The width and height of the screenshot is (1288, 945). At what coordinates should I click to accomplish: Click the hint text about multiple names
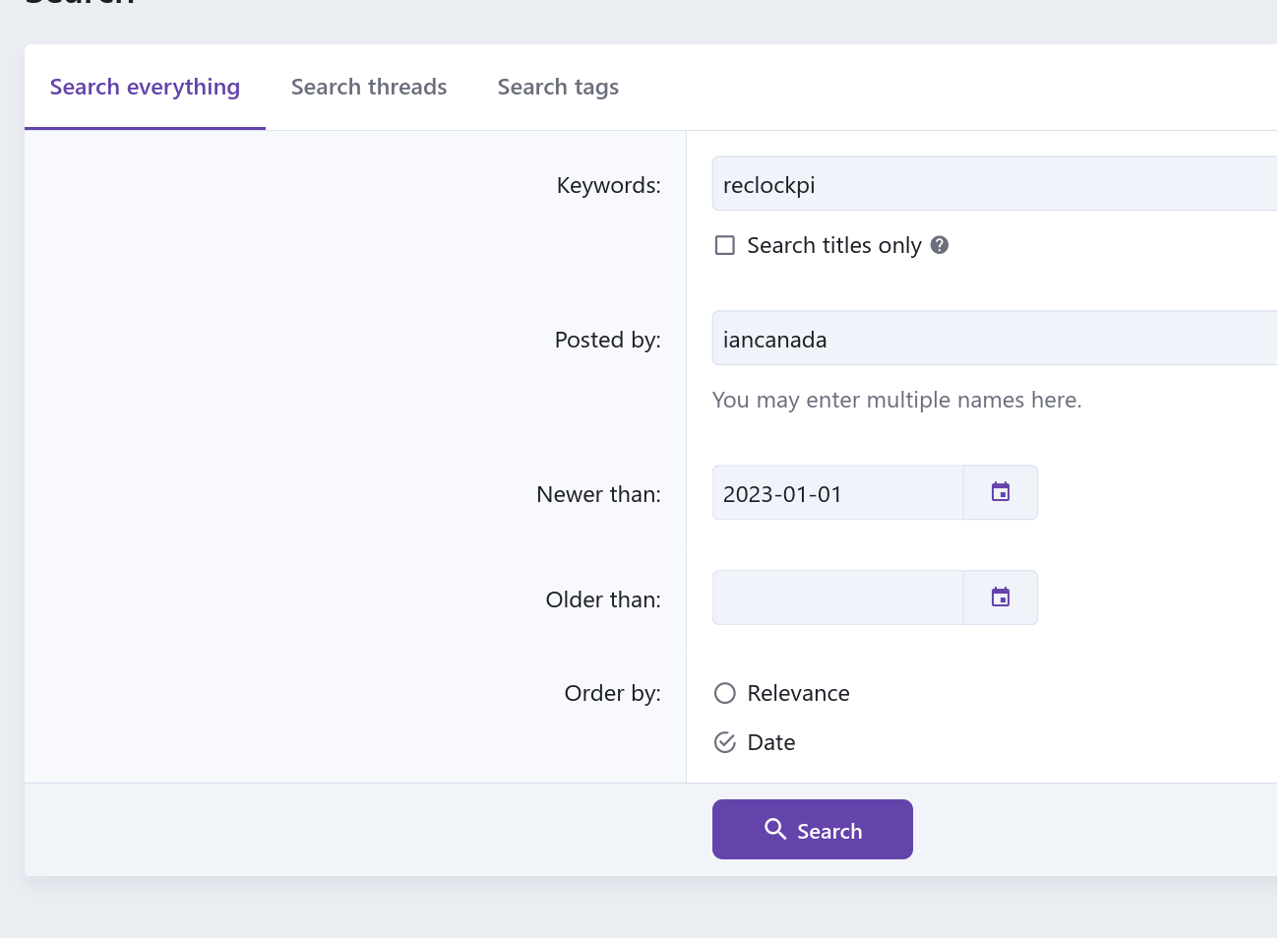[897, 400]
